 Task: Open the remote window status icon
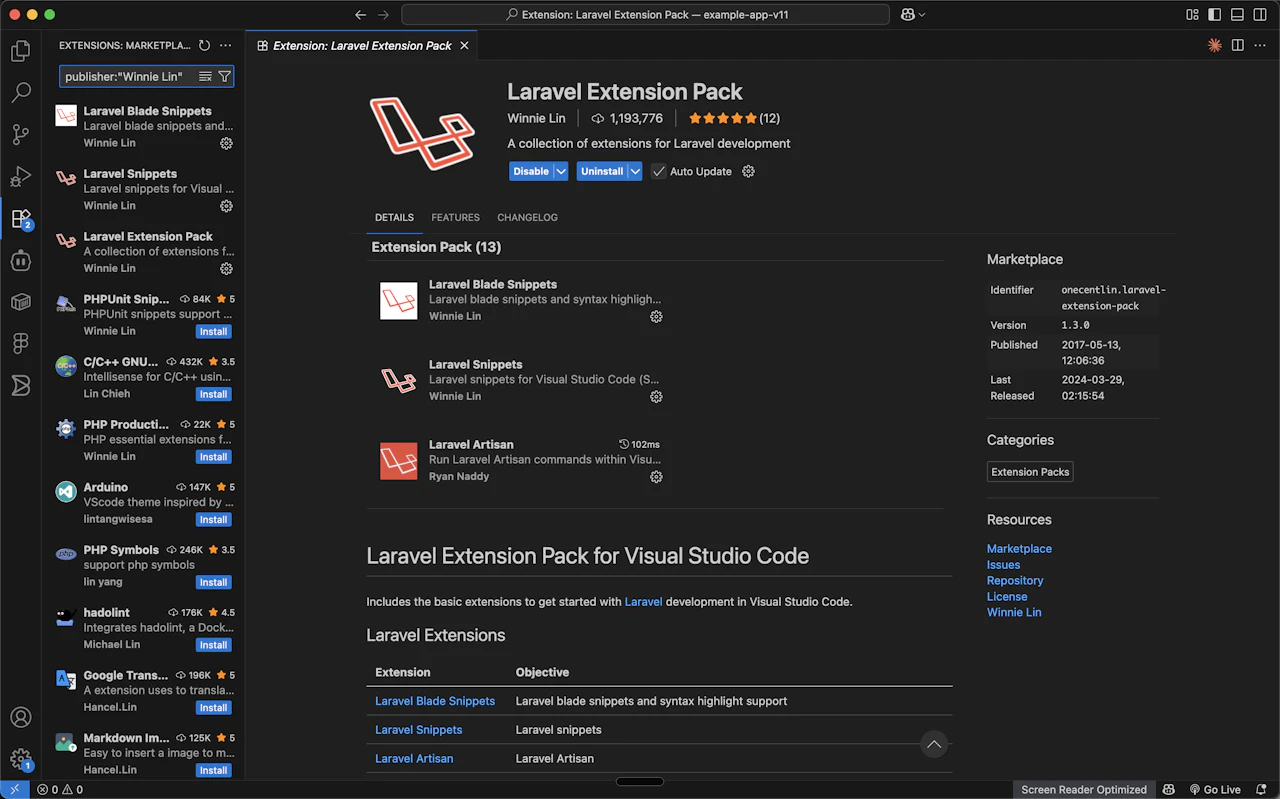[14, 789]
